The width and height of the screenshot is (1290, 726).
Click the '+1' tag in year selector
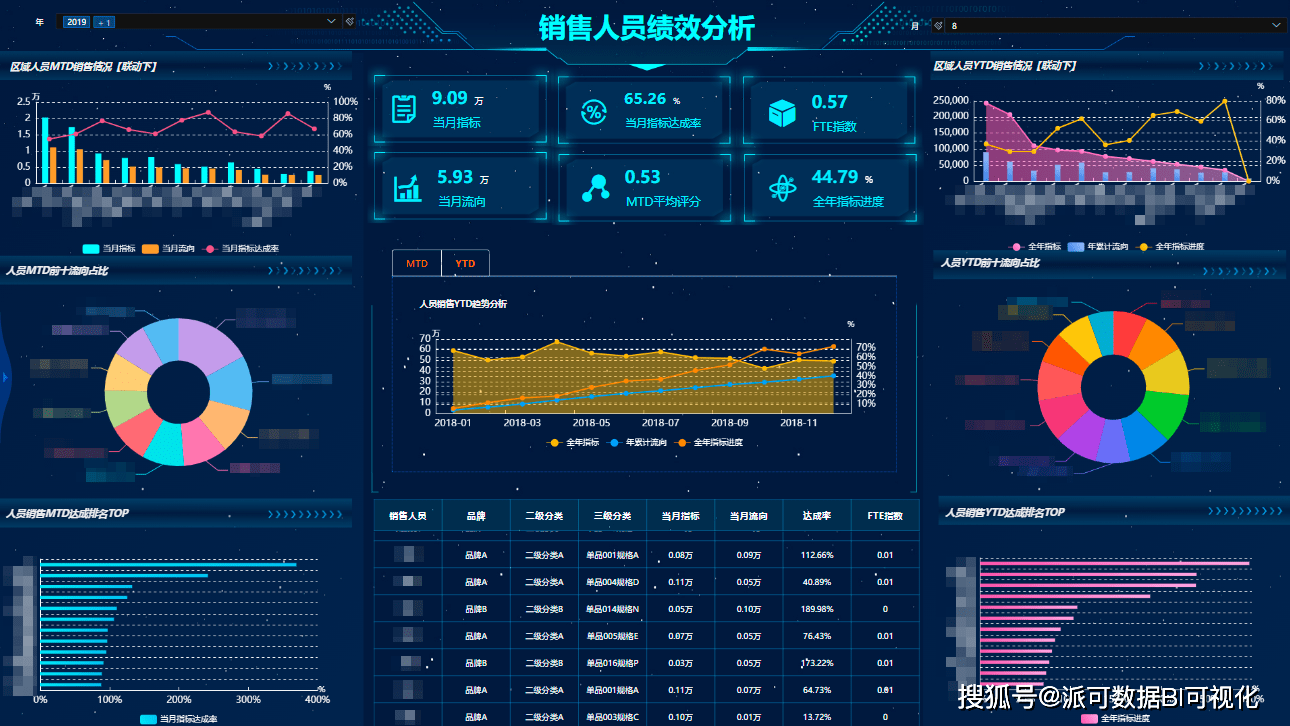click(104, 21)
